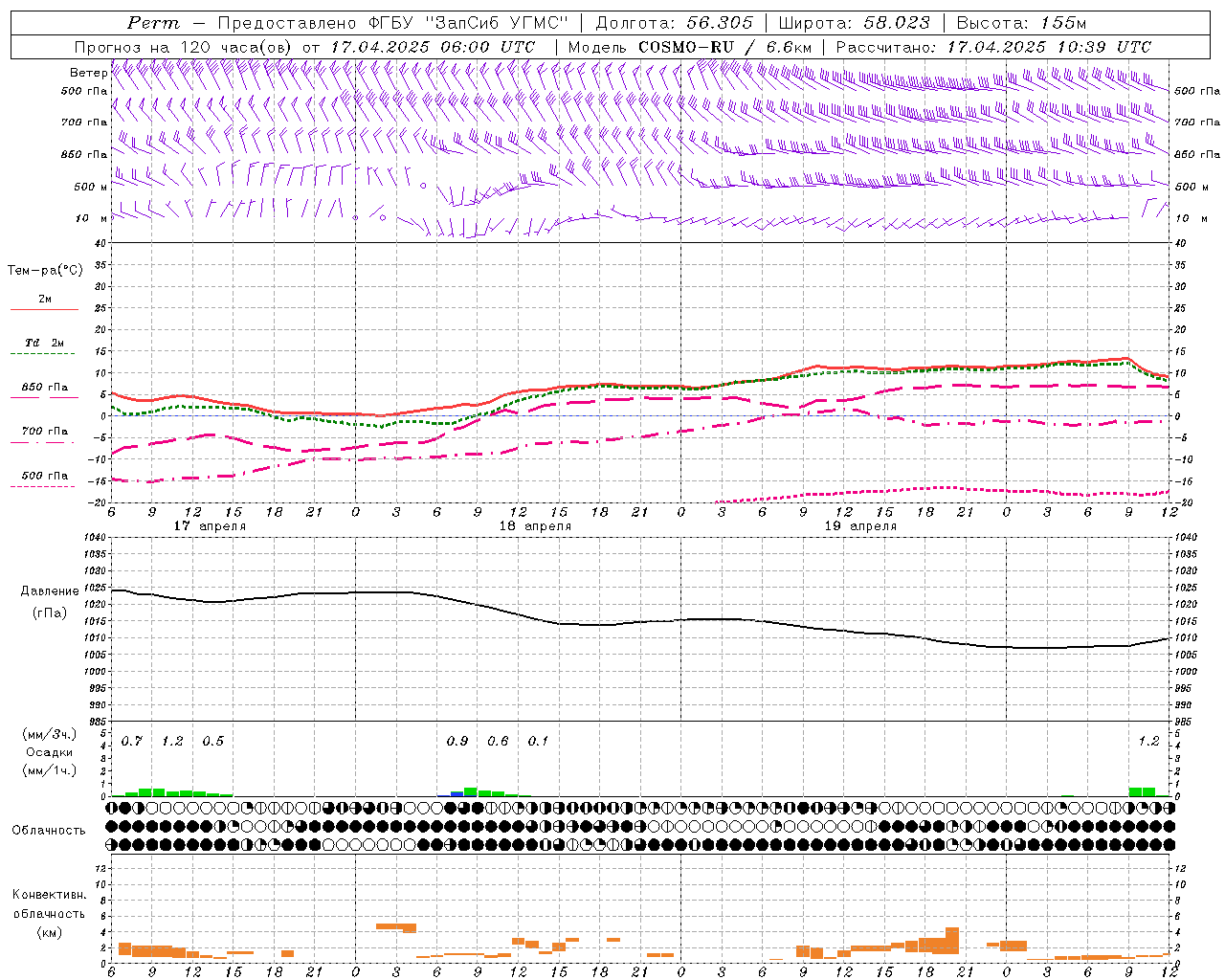This screenshot has height=980, width=1225.
Task: Click the "(мм/3ч.)" precipitation unit label
Action: coord(50,734)
